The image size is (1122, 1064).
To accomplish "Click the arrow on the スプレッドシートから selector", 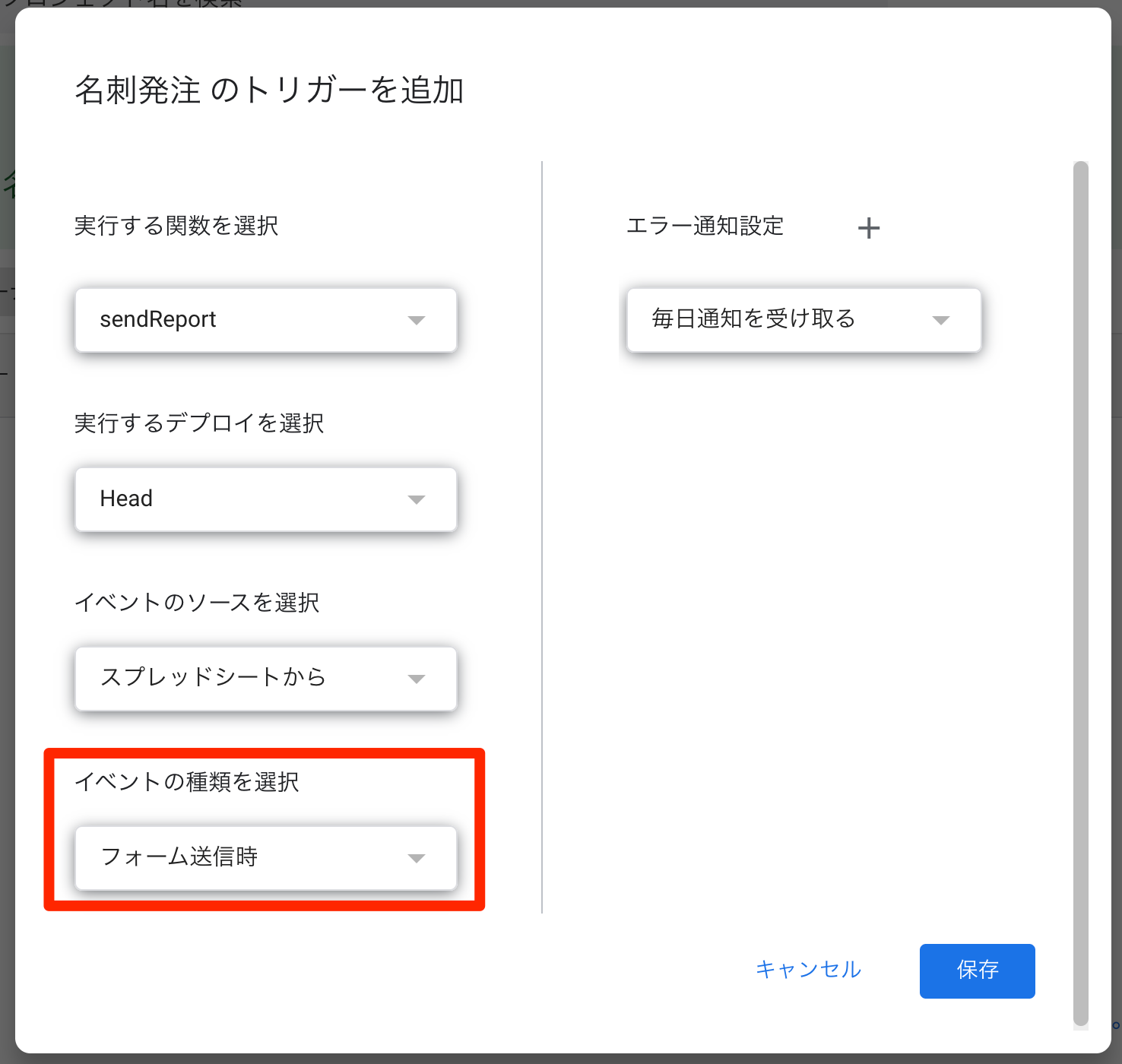I will [x=416, y=679].
